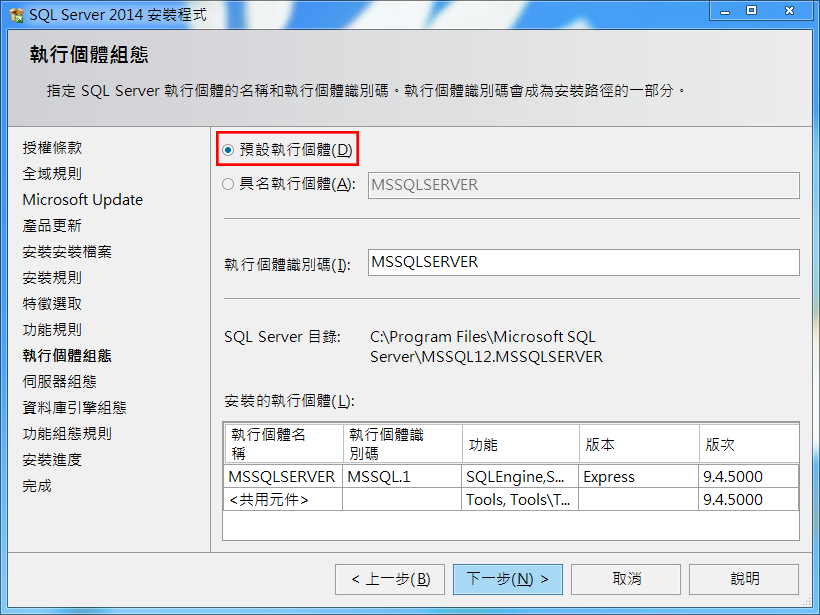Click 特徵選取 step in the sidebar
The width and height of the screenshot is (820, 615).
pos(52,303)
